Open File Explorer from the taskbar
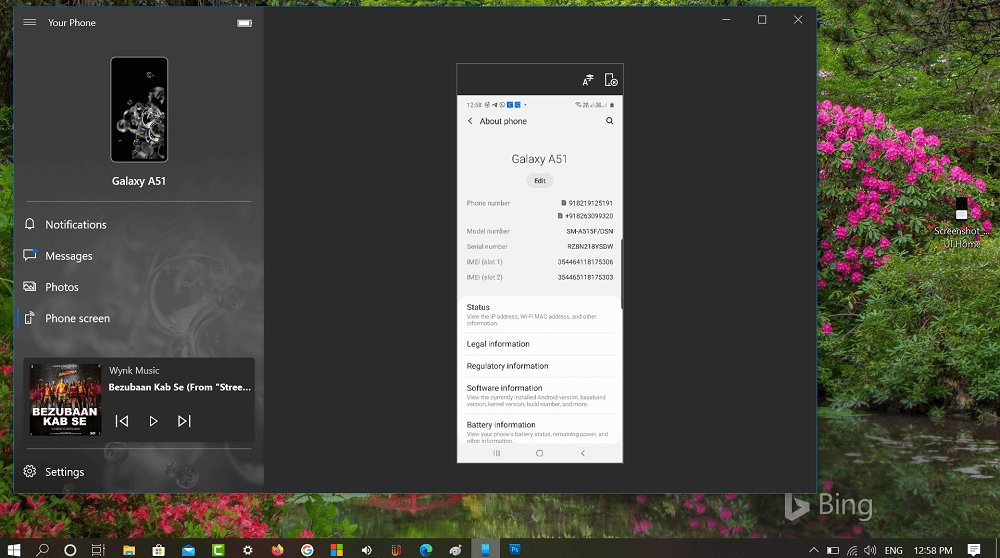The height and width of the screenshot is (558, 1000). (129, 550)
